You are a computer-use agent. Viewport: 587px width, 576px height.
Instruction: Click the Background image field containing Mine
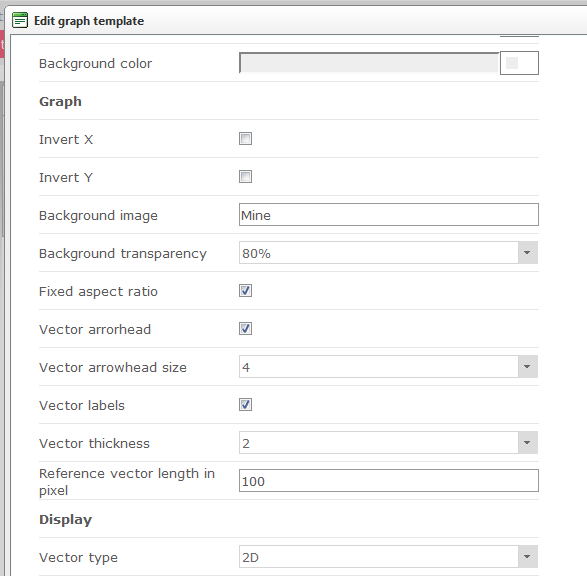coord(389,215)
